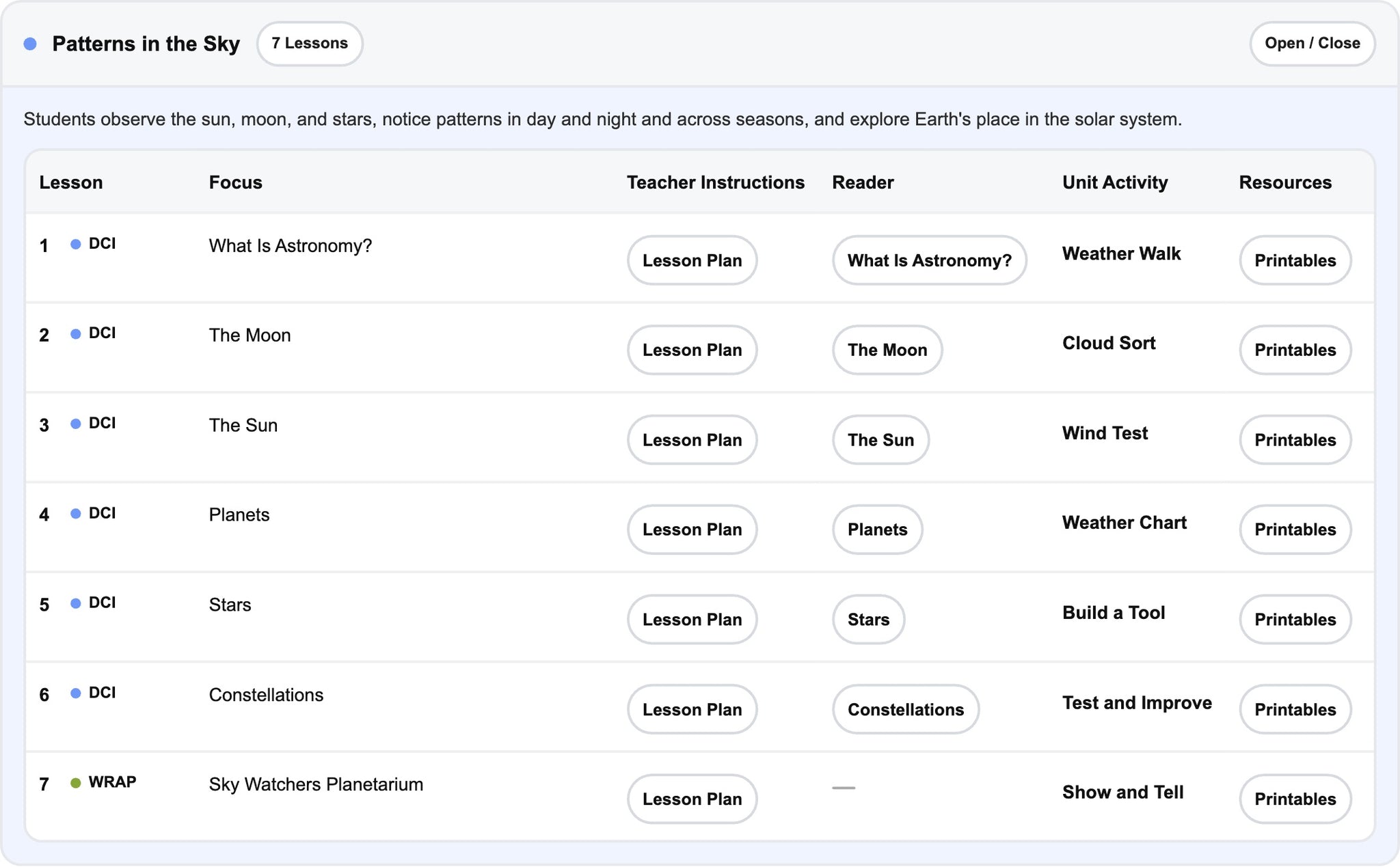
Task: Toggle the Open / Close button
Action: click(x=1312, y=44)
